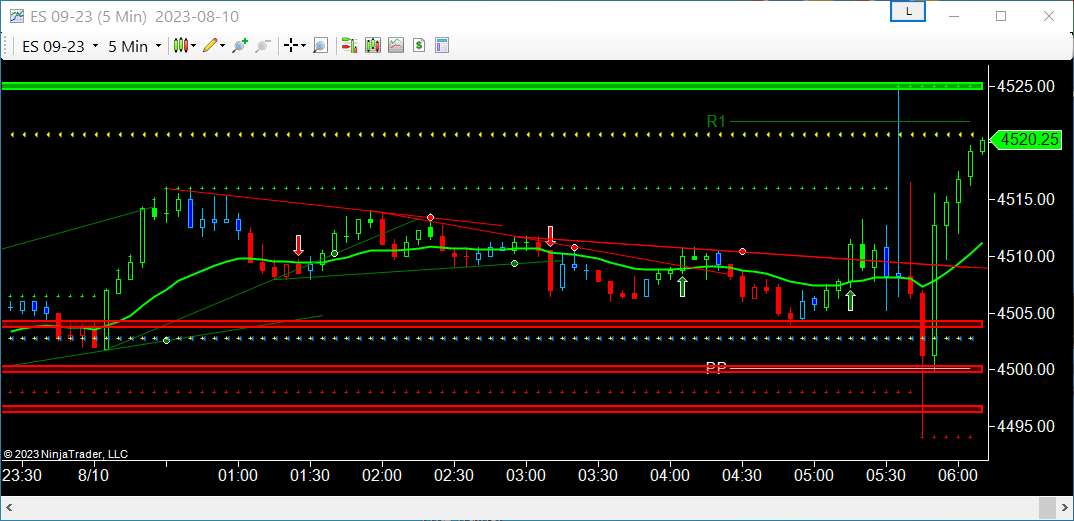The width and height of the screenshot is (1074, 521).
Task: Maximize the chart window
Action: (1001, 16)
